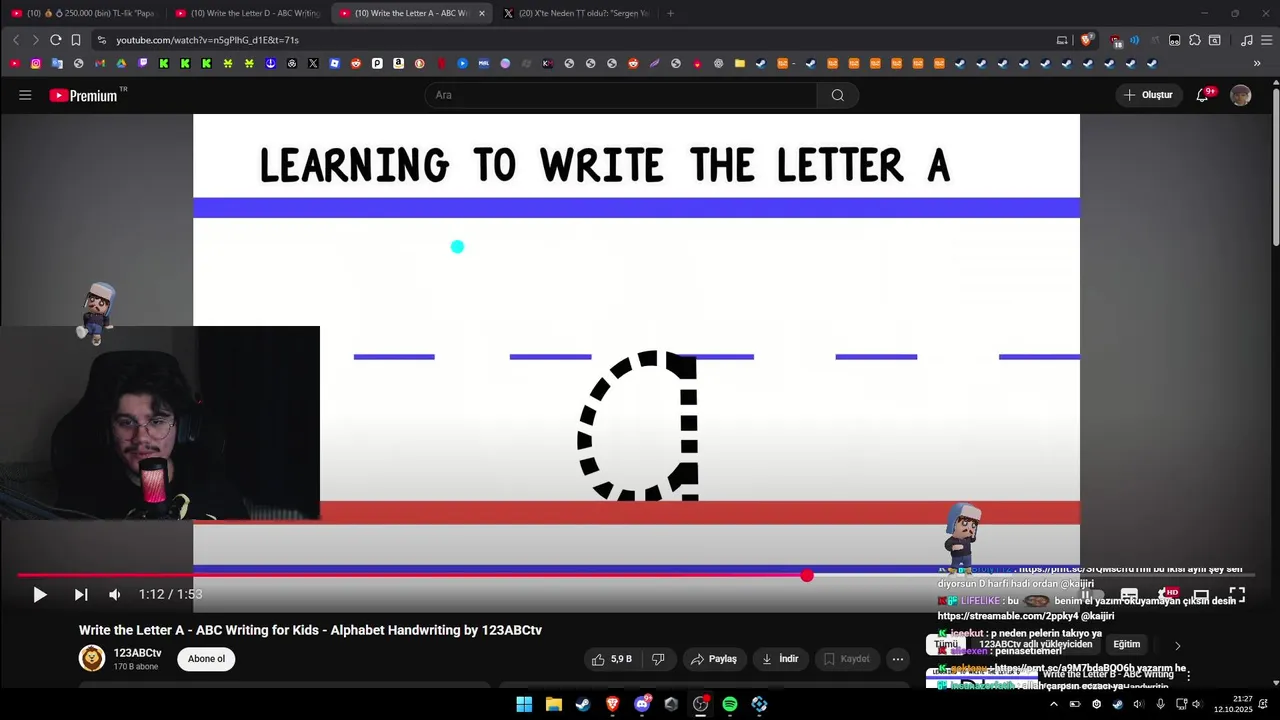
Task: Go back in browser history
Action: click(x=16, y=40)
